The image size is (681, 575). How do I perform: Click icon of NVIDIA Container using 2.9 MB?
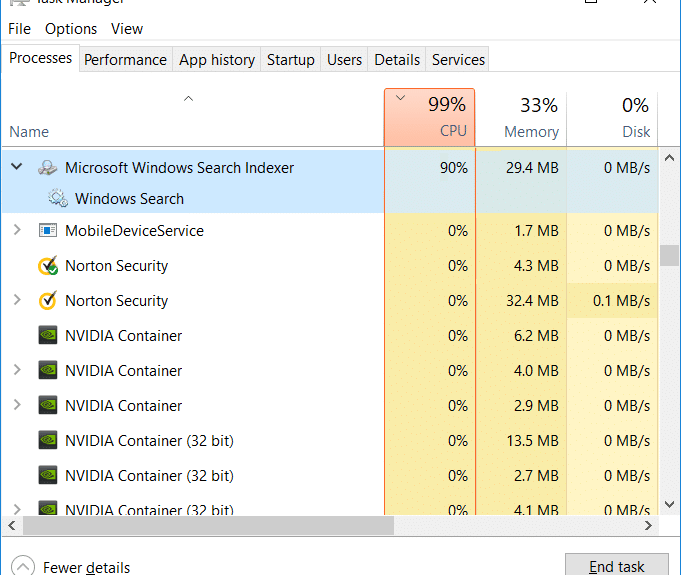point(48,405)
